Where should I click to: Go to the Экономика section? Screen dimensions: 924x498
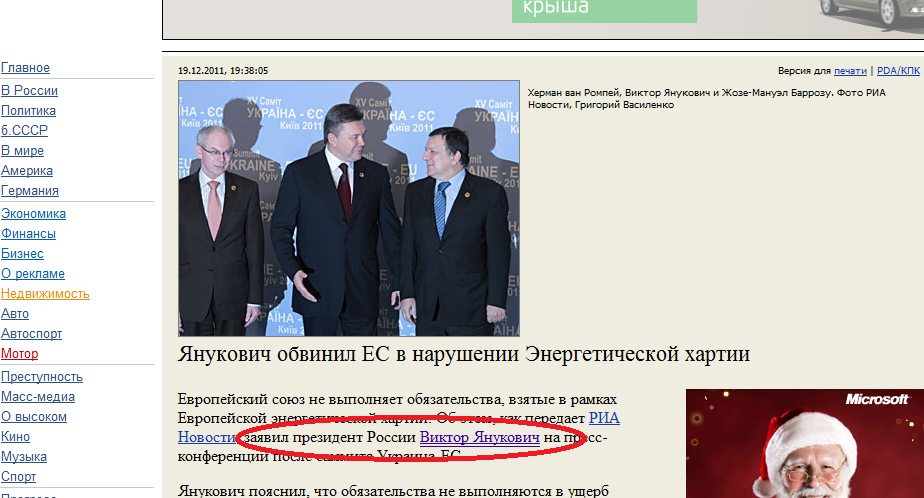coord(34,214)
